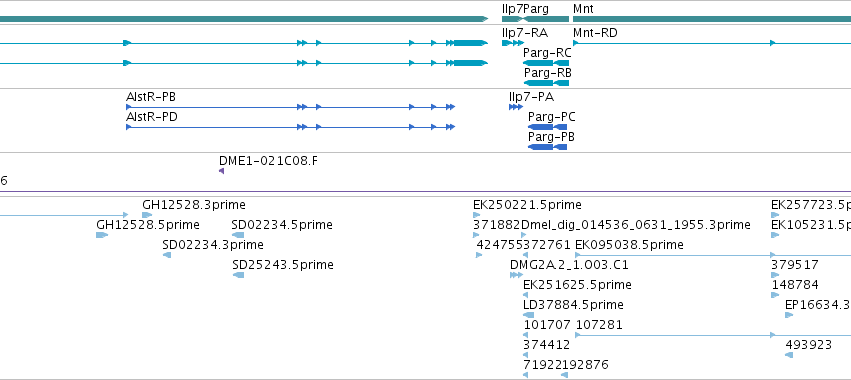Click the AlstR-PD protein track line
This screenshot has width=851, height=380.
click(x=290, y=127)
